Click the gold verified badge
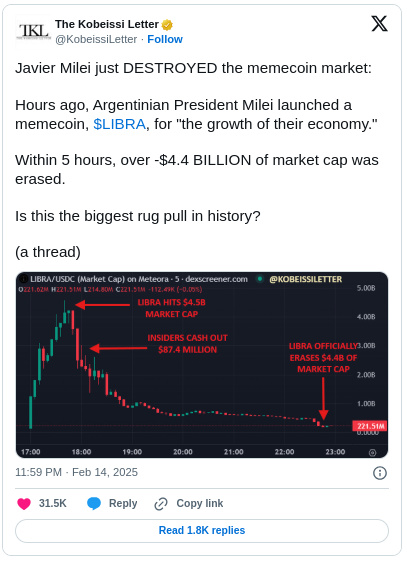 coord(168,25)
